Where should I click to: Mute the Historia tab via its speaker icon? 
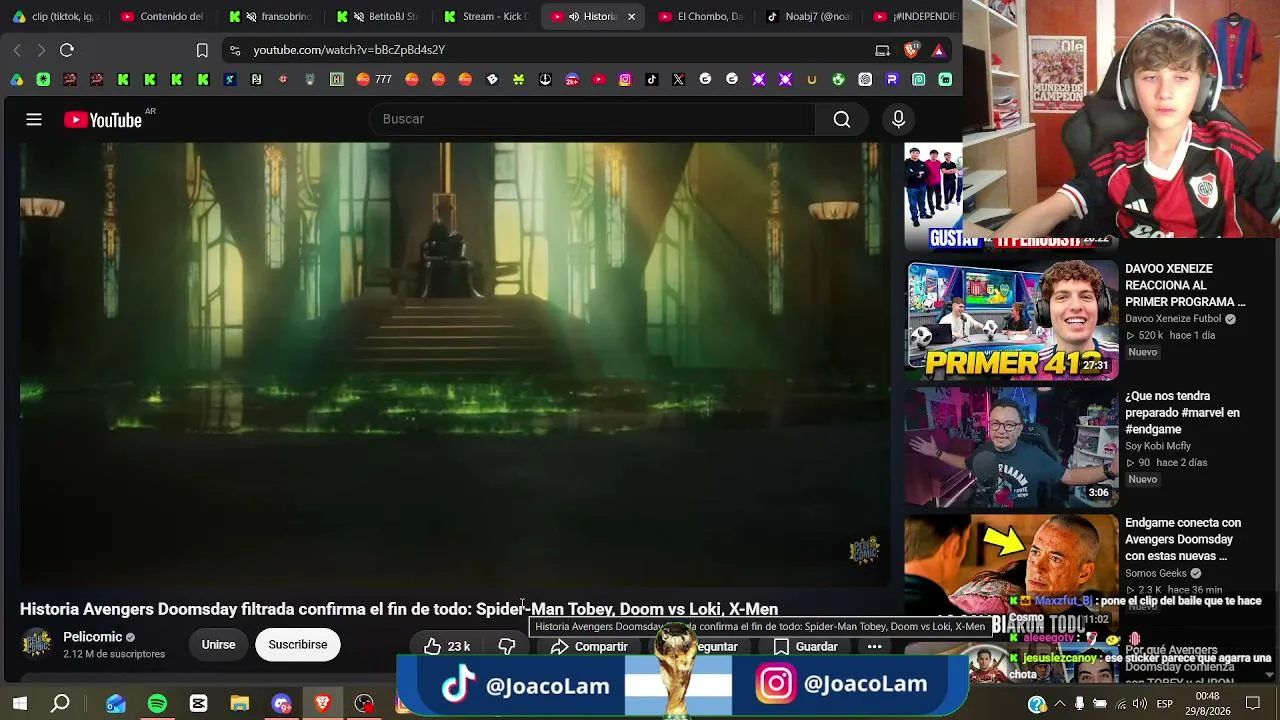point(574,17)
